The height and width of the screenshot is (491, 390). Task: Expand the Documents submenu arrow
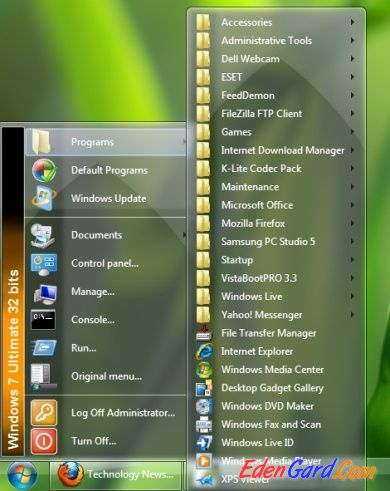click(184, 235)
